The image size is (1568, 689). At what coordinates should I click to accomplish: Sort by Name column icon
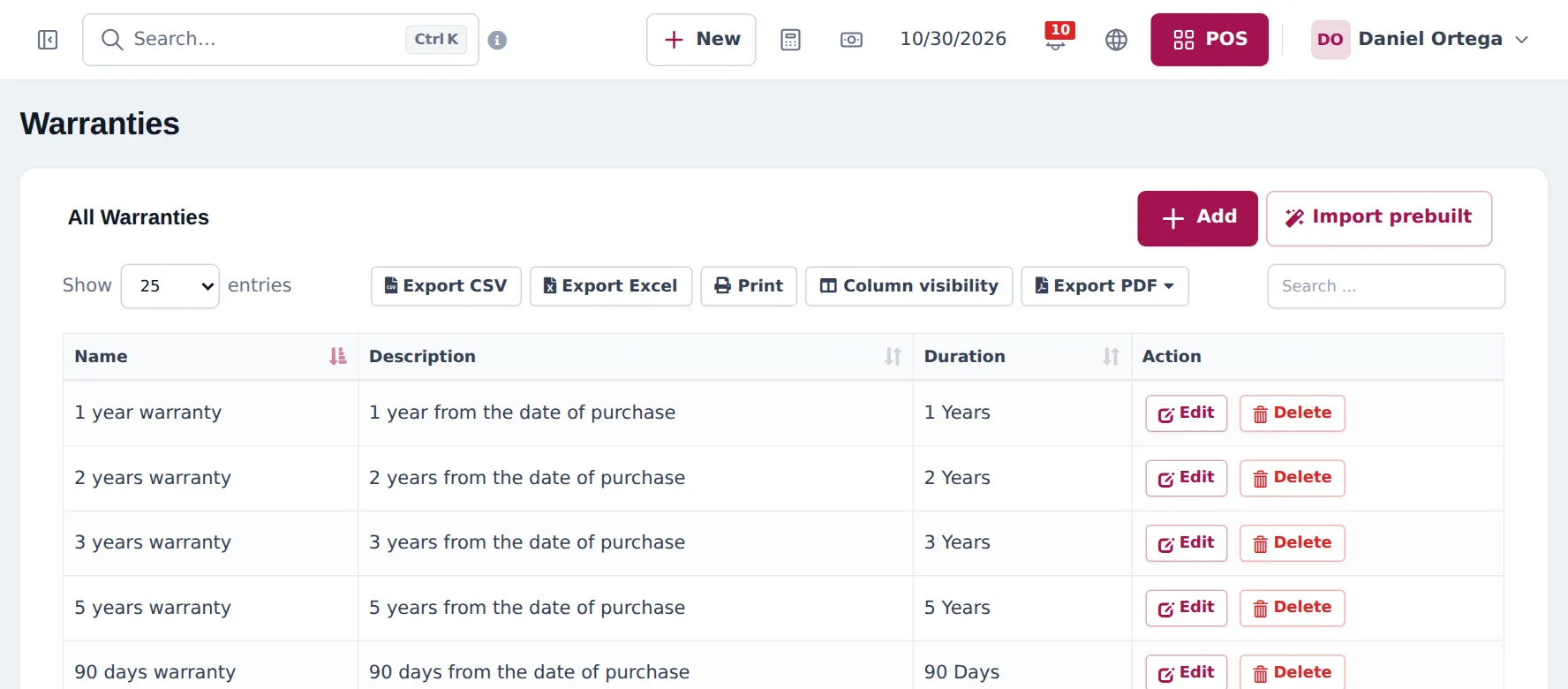point(337,356)
